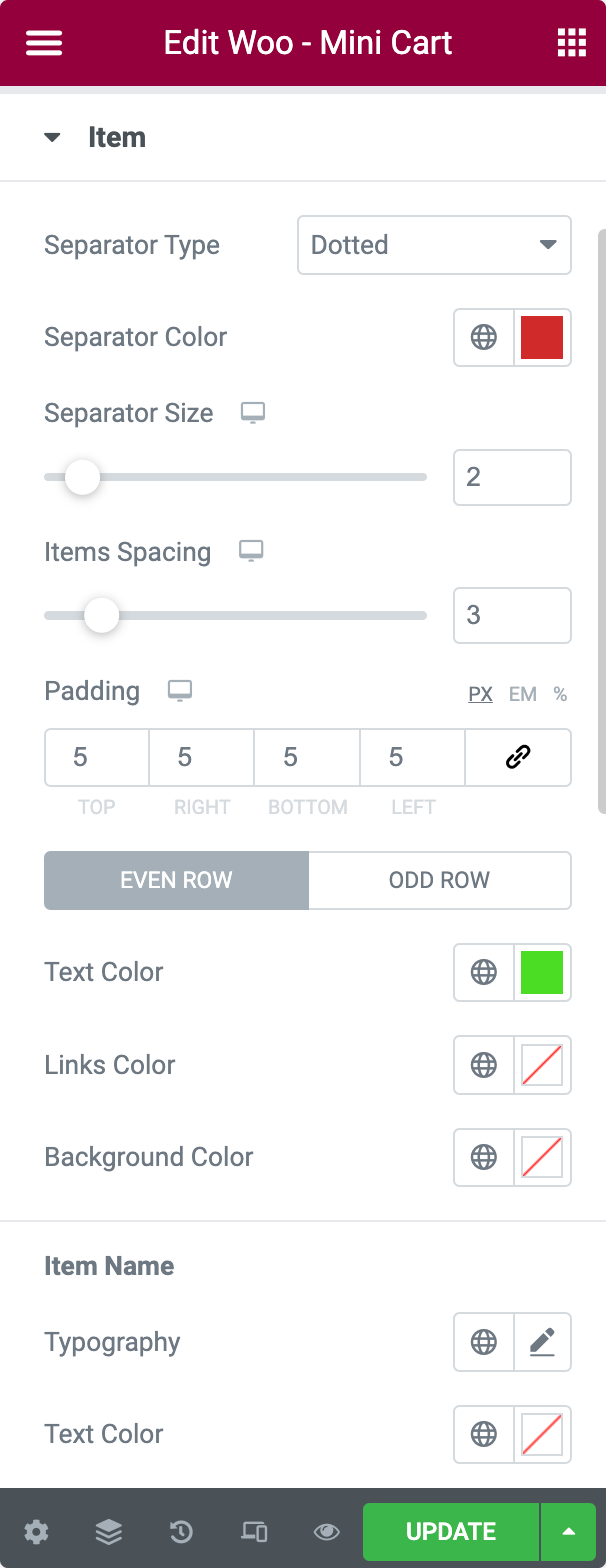Open the widgets panel grid icon
This screenshot has width=606, height=1568.
[570, 42]
